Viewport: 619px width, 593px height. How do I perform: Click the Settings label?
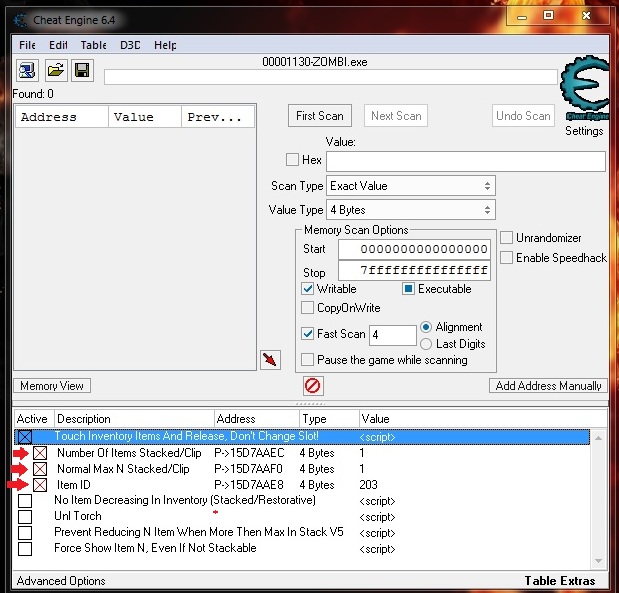click(584, 131)
